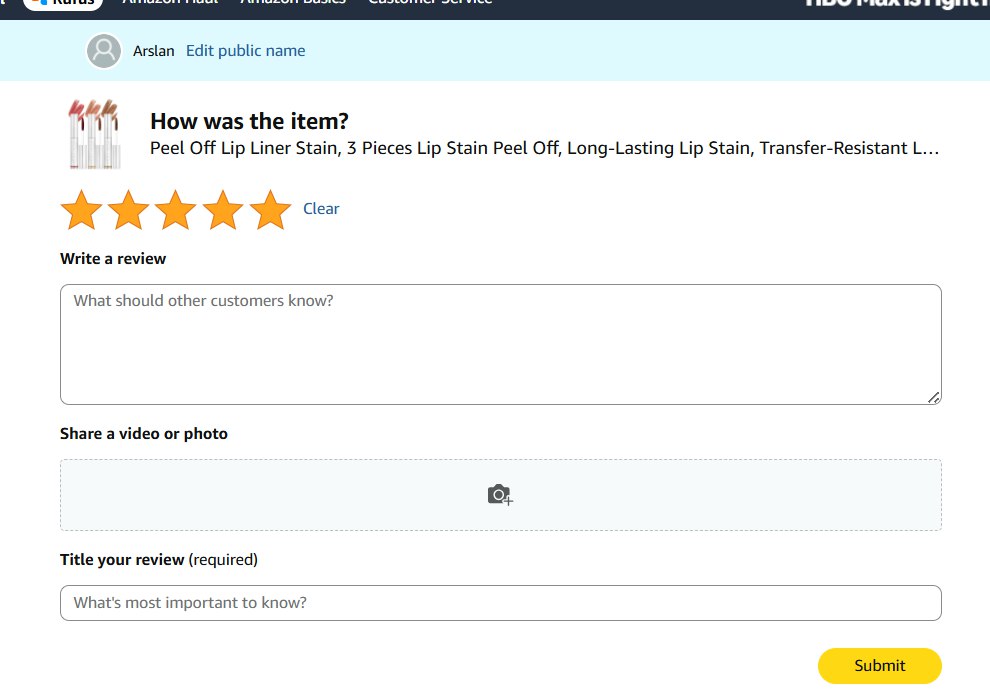Focus the Write a review text box
Image resolution: width=990 pixels, height=699 pixels.
click(x=500, y=344)
